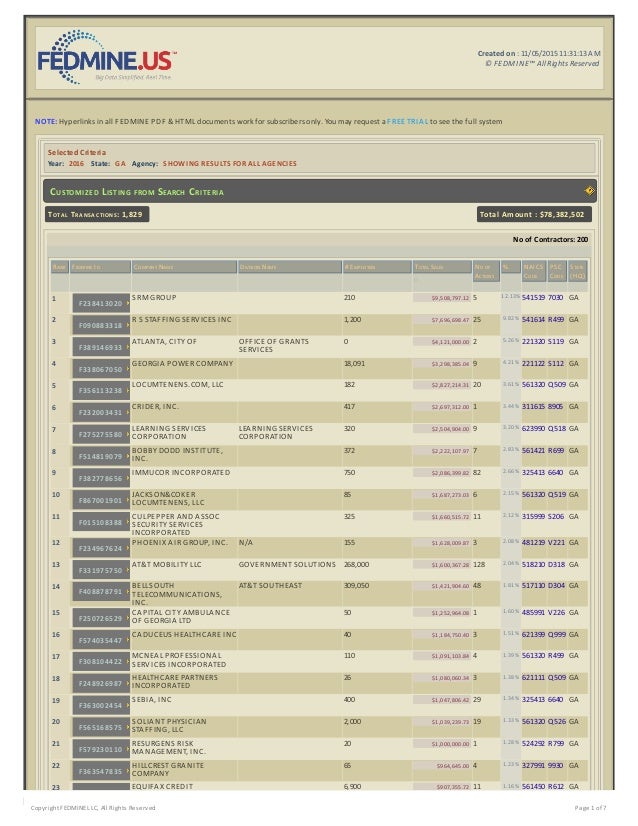Select Fedmine ID F408878791 for BellSouth
Screen dimensions: 638x826
point(101,592)
